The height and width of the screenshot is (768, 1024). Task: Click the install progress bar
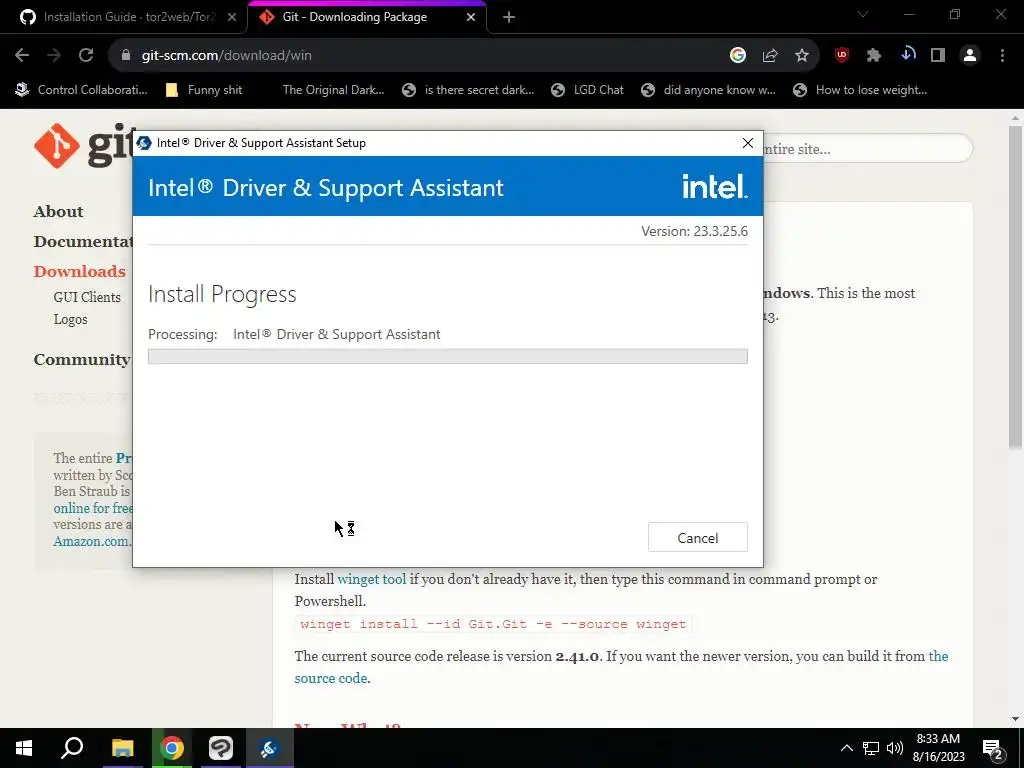(x=447, y=357)
